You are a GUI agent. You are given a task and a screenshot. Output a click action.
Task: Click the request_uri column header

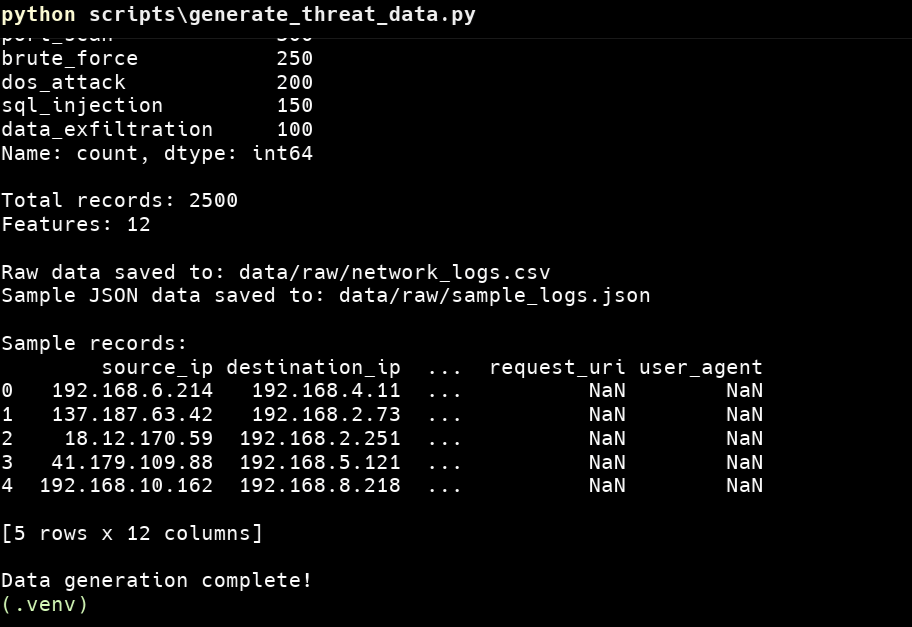point(557,368)
